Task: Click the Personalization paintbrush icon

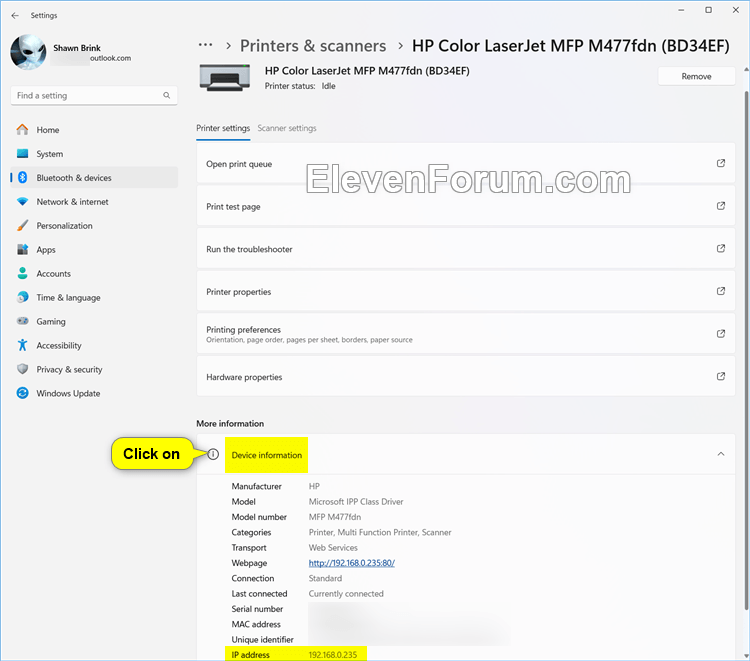Action: (x=22, y=225)
